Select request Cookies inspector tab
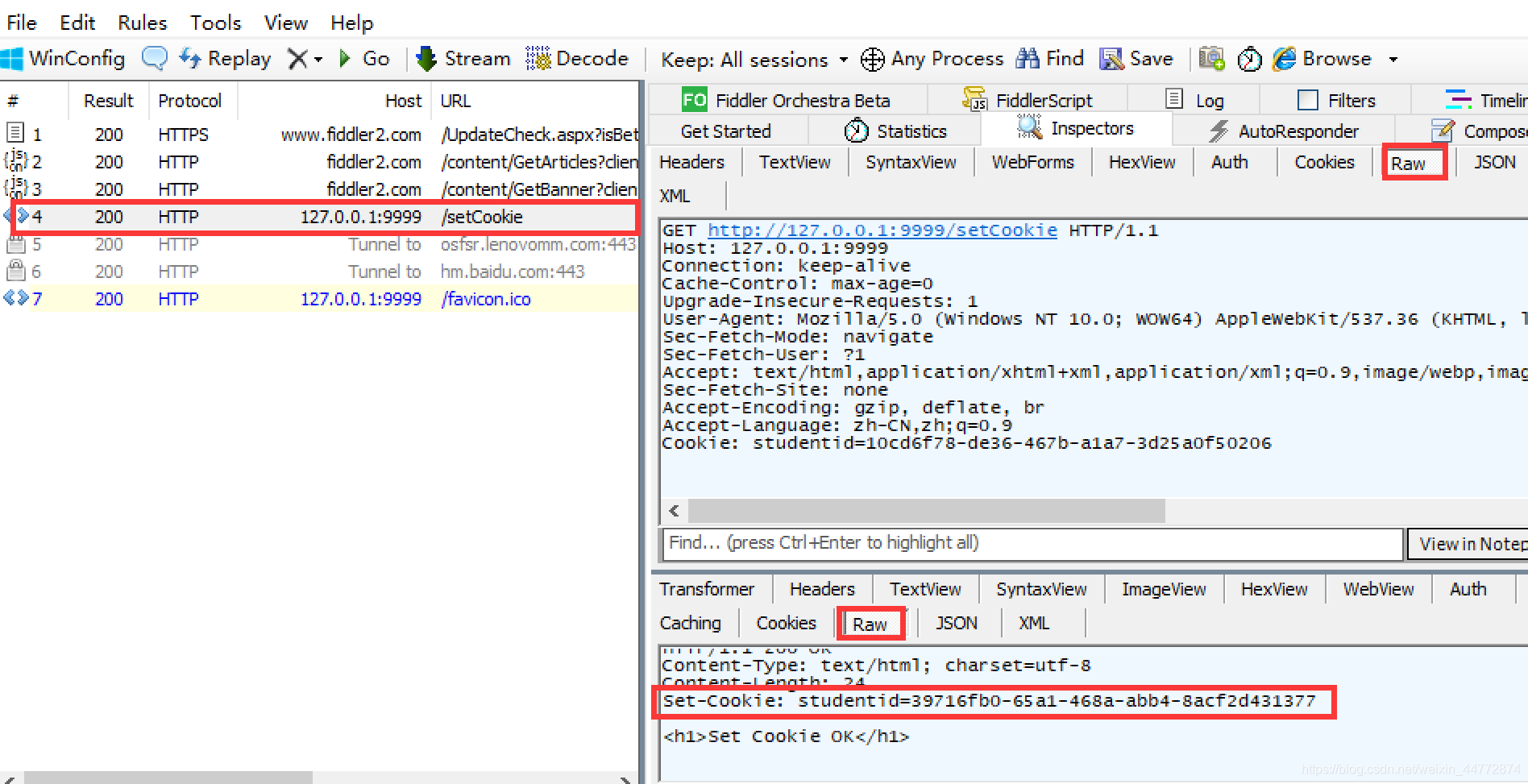Viewport: 1528px width, 784px height. (1324, 162)
